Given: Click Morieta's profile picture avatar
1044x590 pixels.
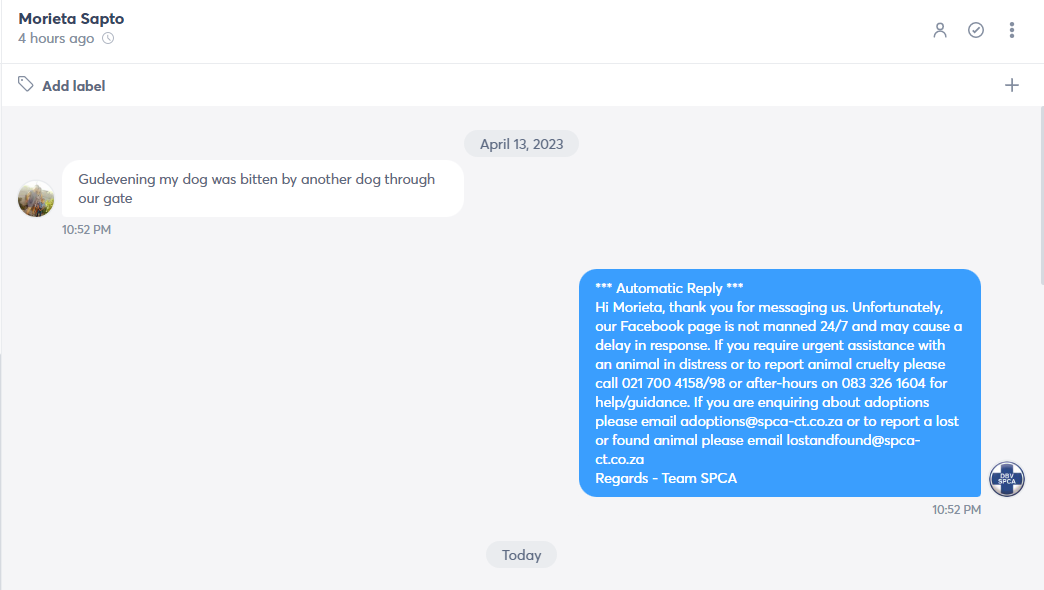Looking at the screenshot, I should coord(36,198).
